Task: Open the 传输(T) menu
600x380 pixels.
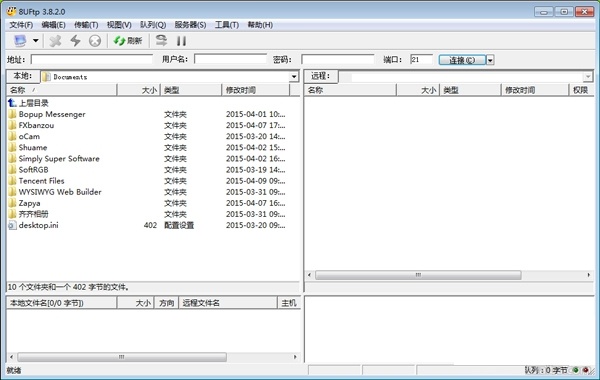Action: pyautogui.click(x=86, y=25)
